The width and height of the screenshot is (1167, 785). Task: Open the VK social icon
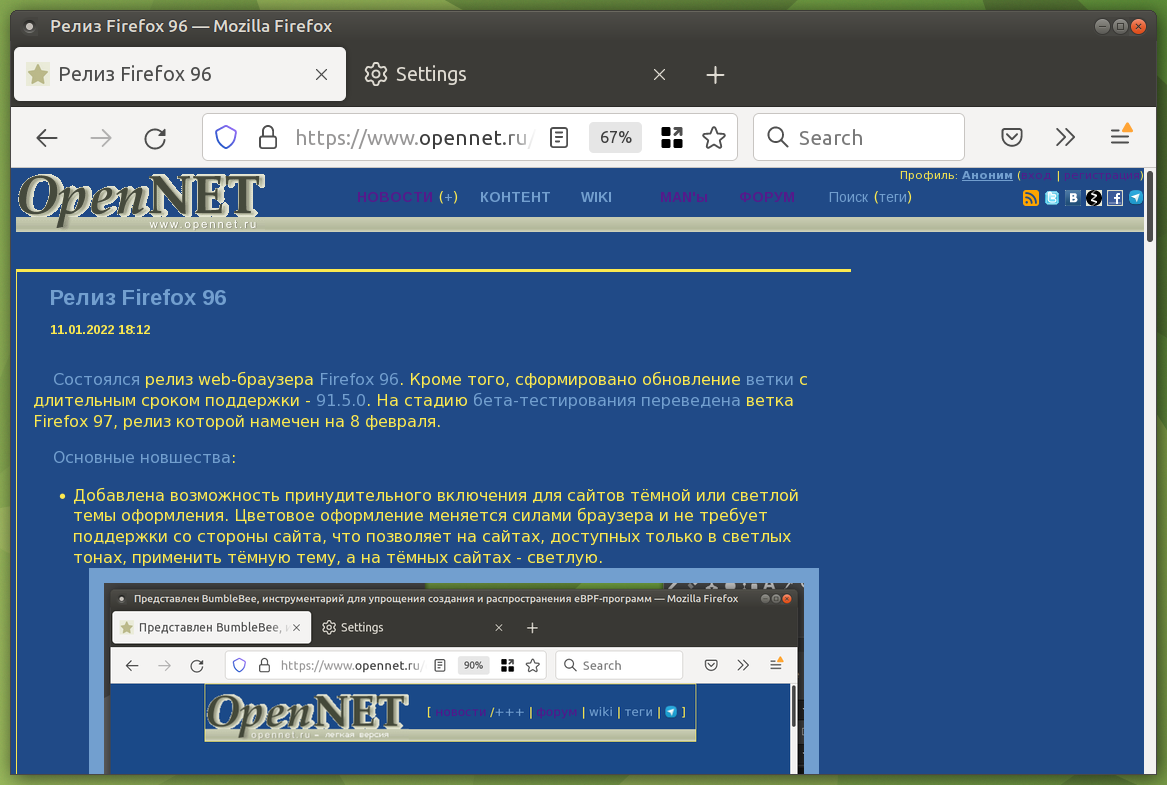pyautogui.click(x=1072, y=198)
